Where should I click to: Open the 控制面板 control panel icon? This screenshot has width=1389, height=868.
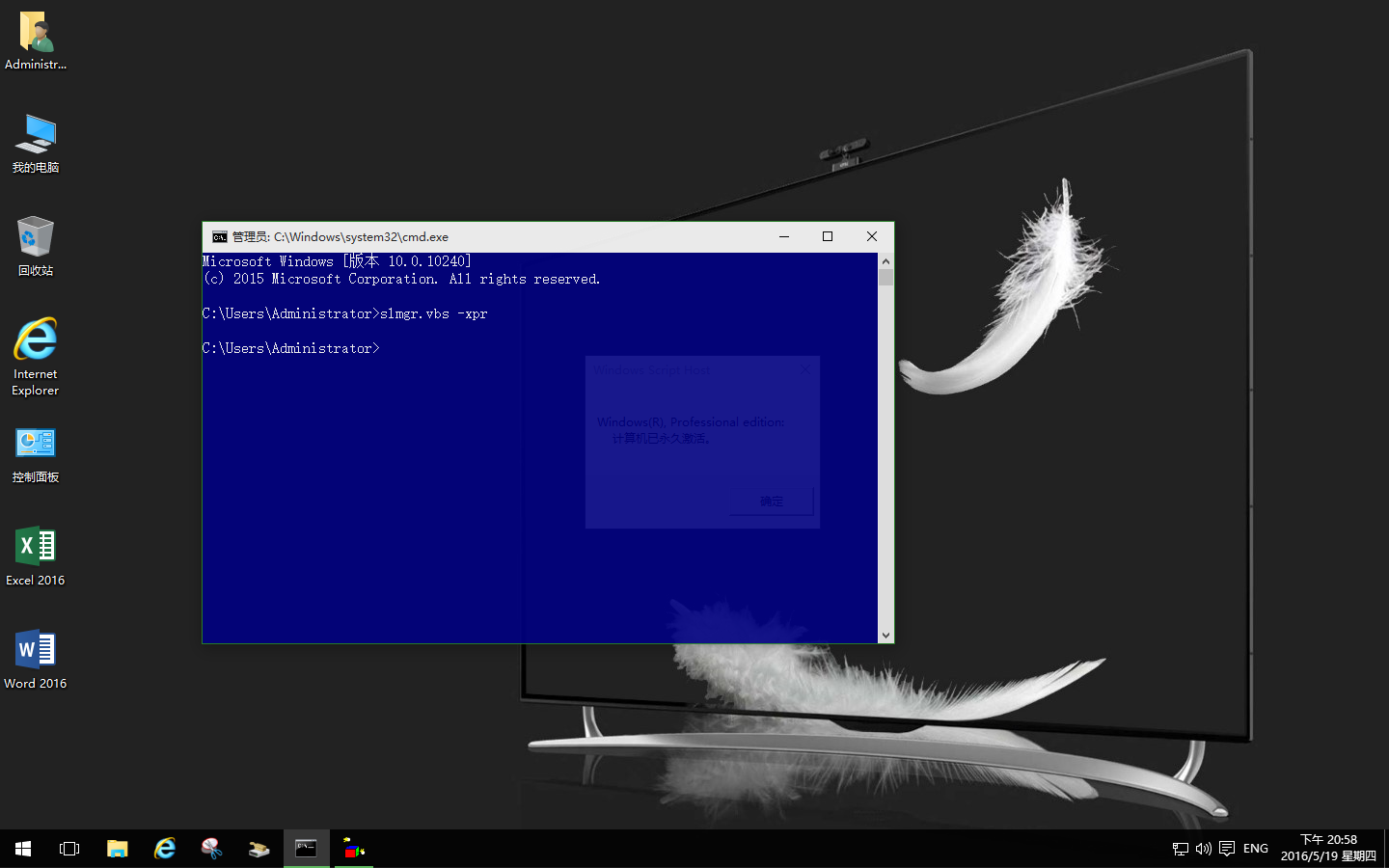36,455
